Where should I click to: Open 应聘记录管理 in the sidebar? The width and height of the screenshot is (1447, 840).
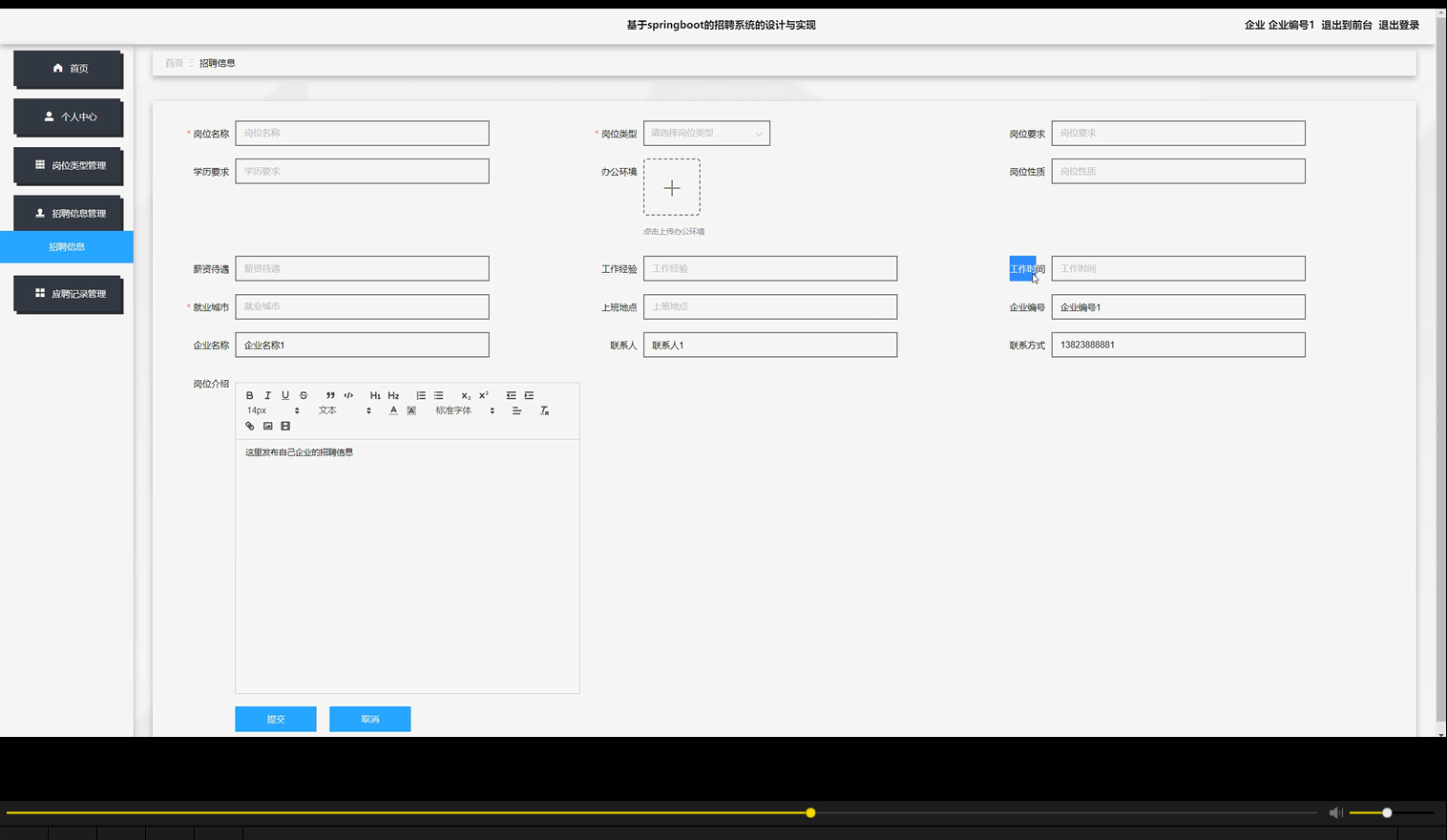[68, 294]
